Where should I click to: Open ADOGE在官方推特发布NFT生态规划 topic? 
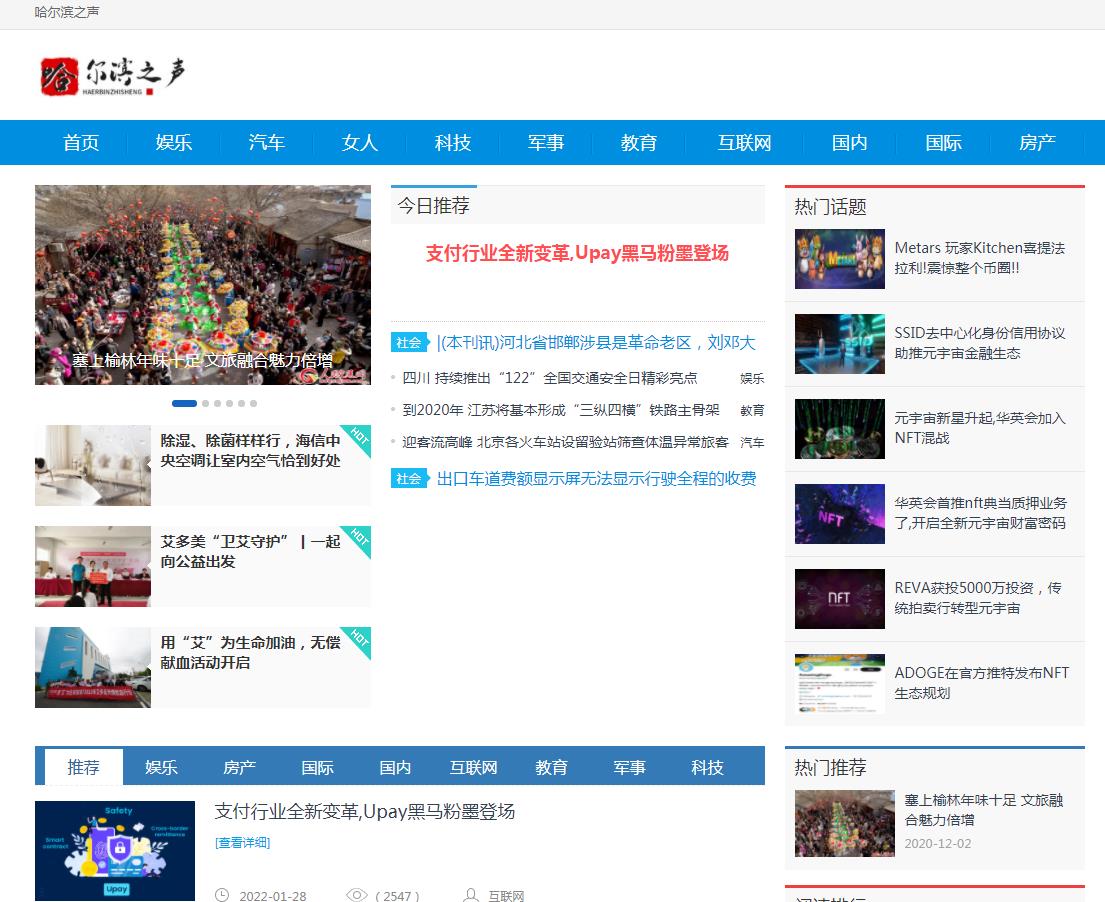982,683
